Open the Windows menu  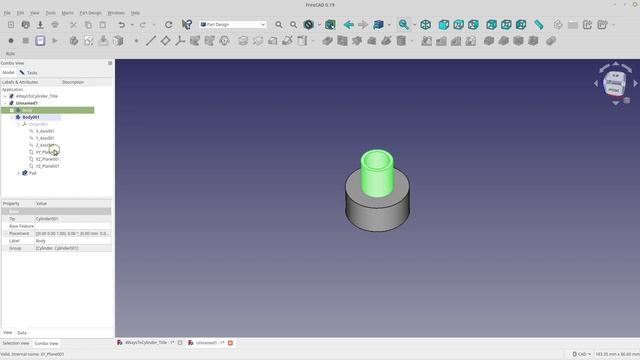116,13
